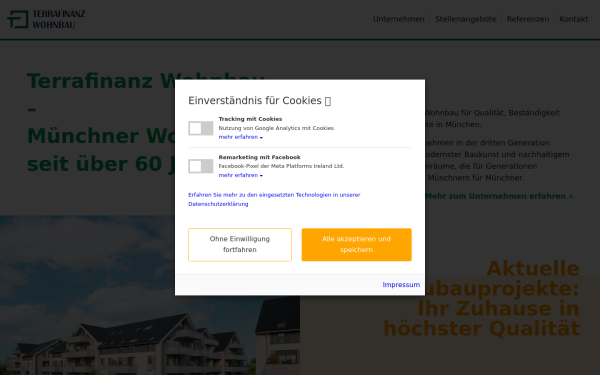Open the Kontakt menu item
Screen dimensions: 600x375
coord(574,19)
